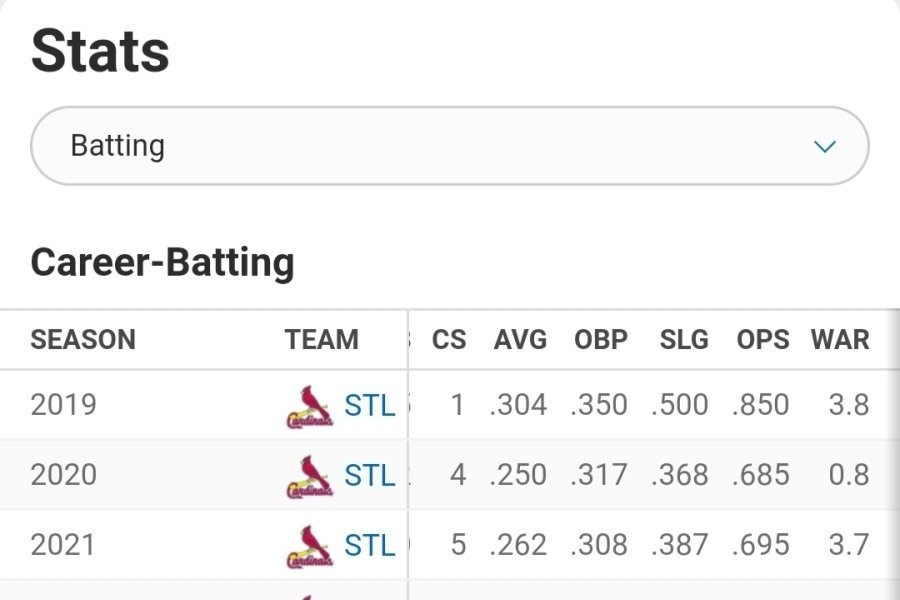Select the 2020 season row
The width and height of the screenshot is (900, 600).
[x=64, y=476]
